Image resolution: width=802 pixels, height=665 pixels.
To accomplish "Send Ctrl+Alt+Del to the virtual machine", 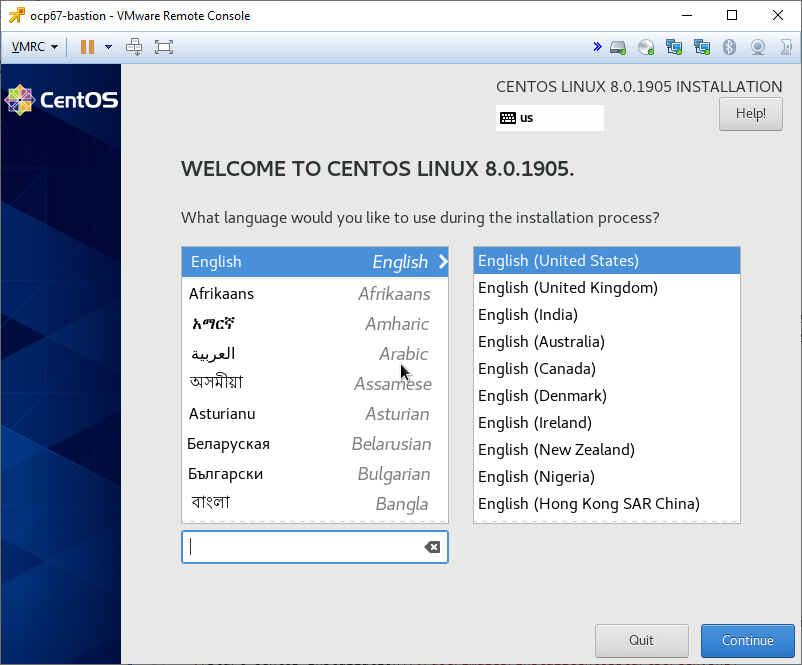I will [134, 47].
